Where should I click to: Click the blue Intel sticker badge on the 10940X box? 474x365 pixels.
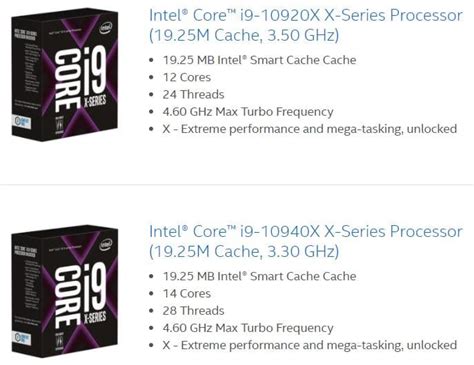coord(23,339)
